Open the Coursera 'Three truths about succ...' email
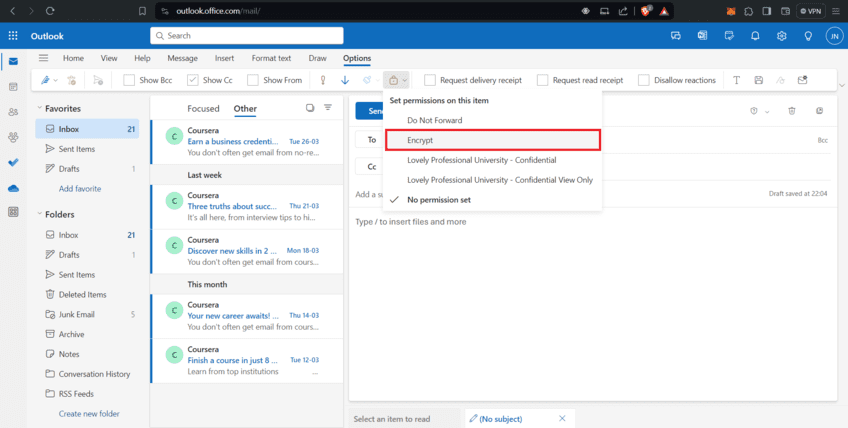 click(247, 207)
